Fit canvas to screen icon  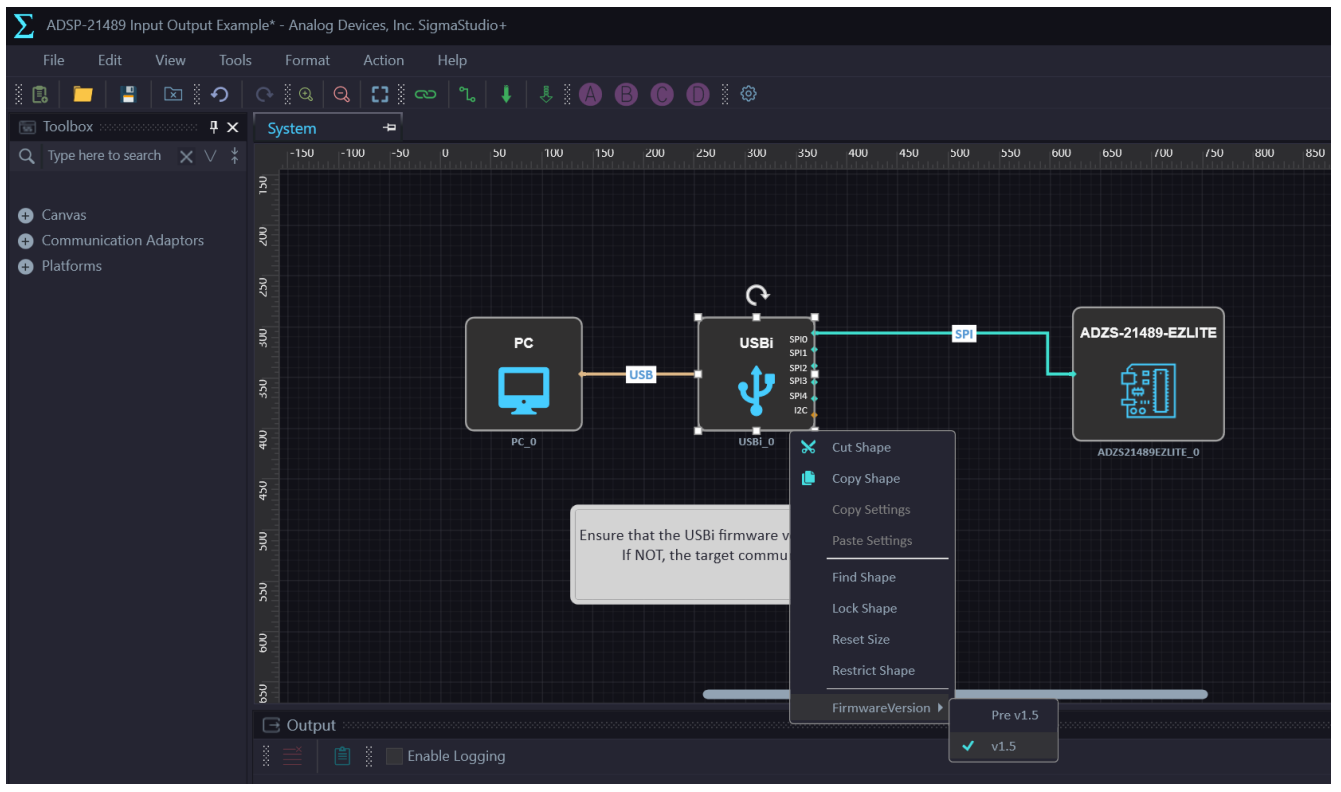[380, 94]
